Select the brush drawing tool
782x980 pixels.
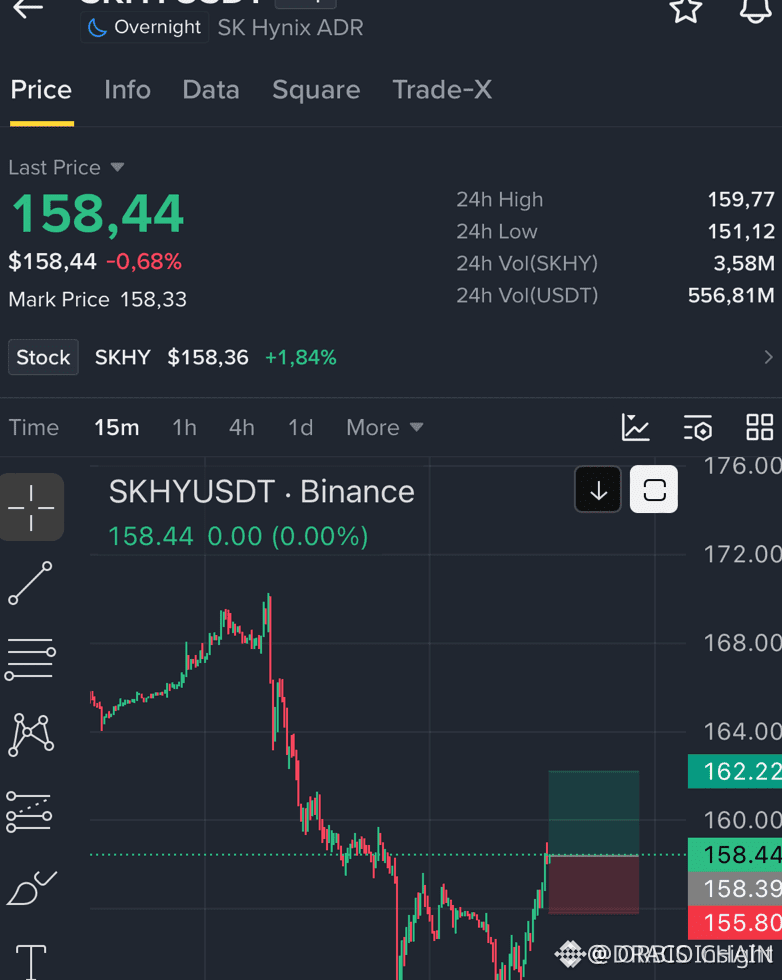[x=30, y=888]
